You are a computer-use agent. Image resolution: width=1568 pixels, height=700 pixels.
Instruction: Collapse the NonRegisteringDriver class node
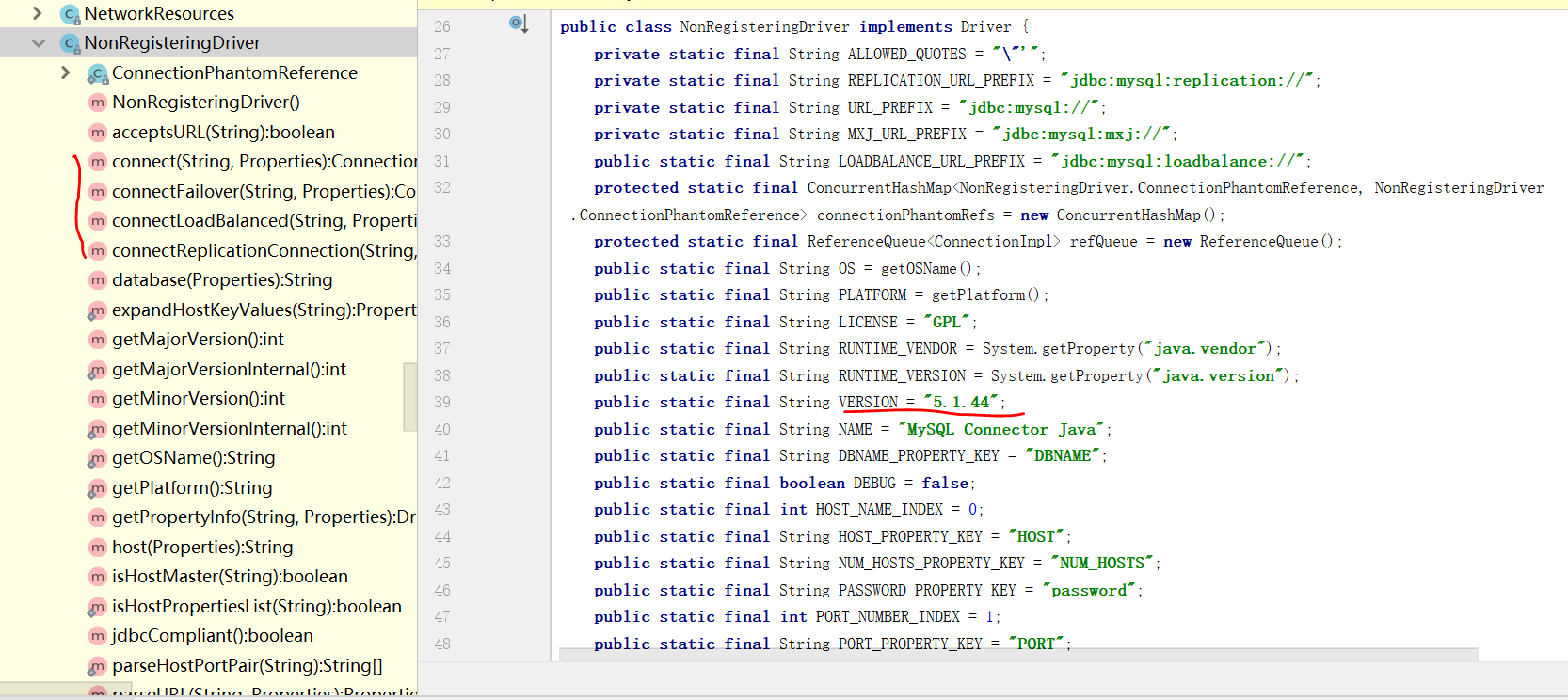38,42
